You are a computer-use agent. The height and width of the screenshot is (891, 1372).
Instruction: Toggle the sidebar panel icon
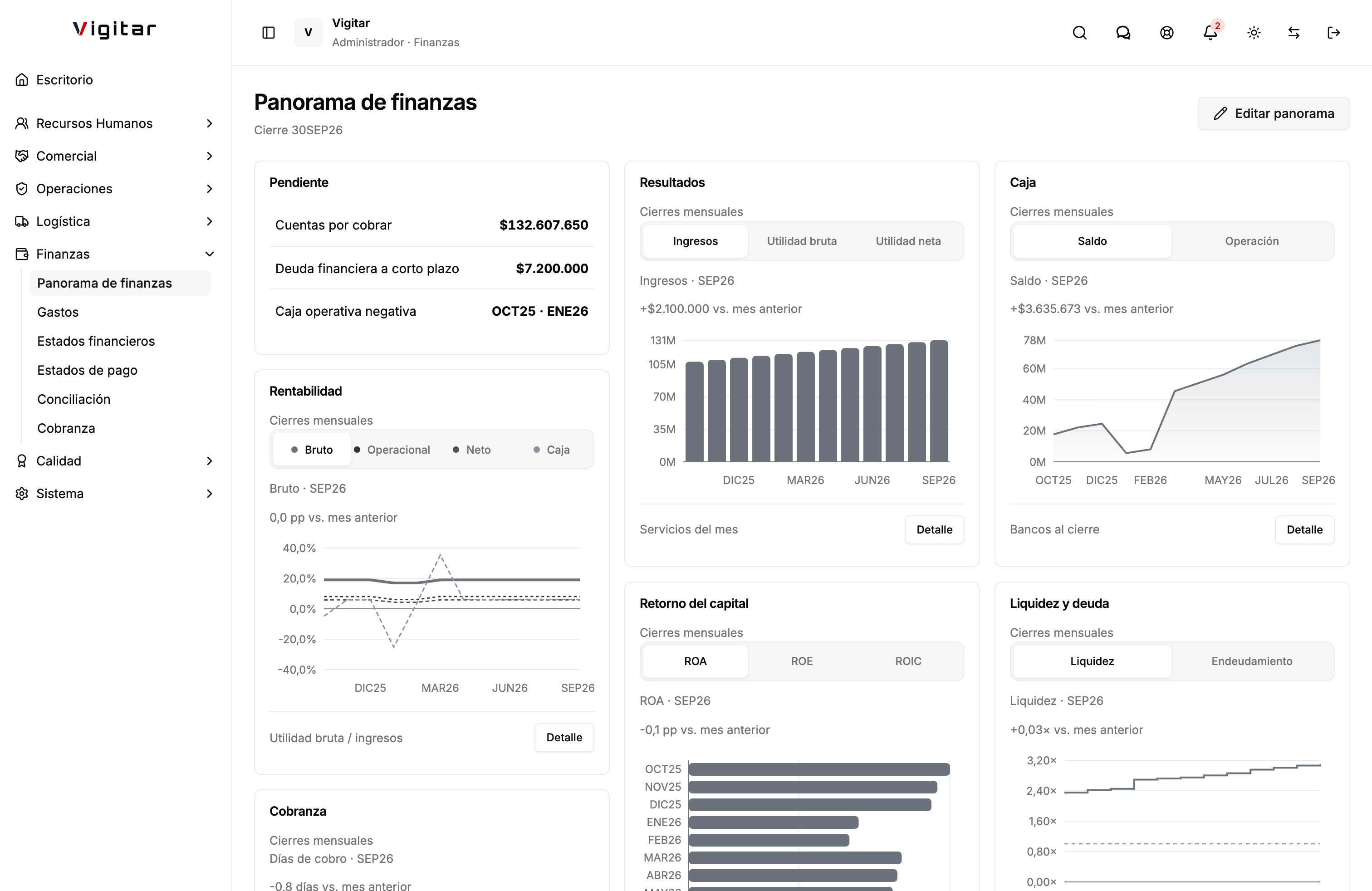click(x=269, y=33)
